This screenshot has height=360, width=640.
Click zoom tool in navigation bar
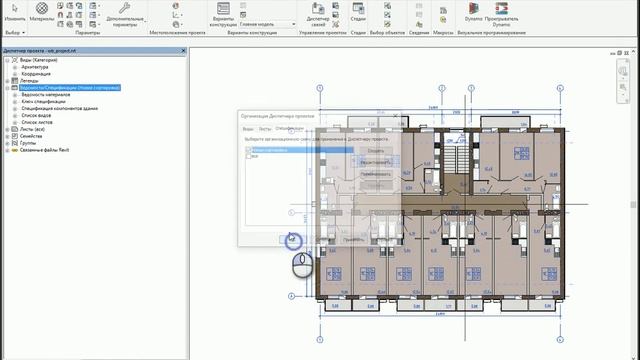tap(622, 88)
